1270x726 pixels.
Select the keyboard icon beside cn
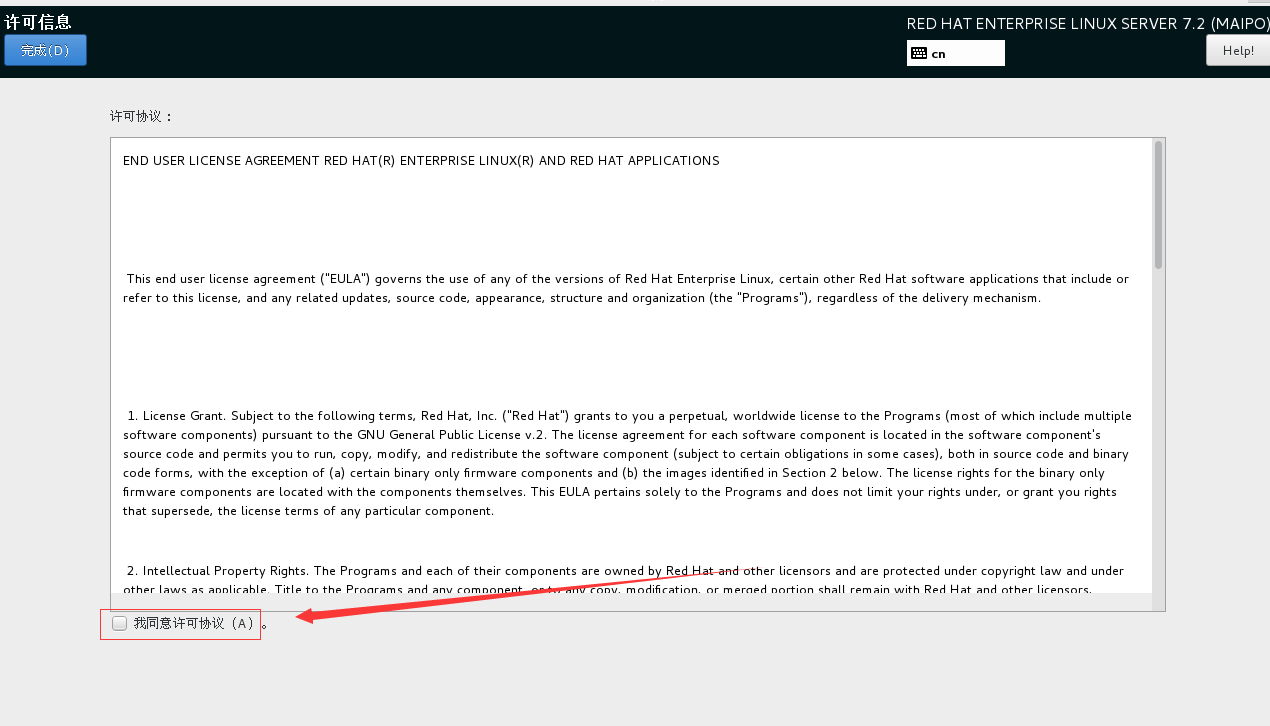919,54
